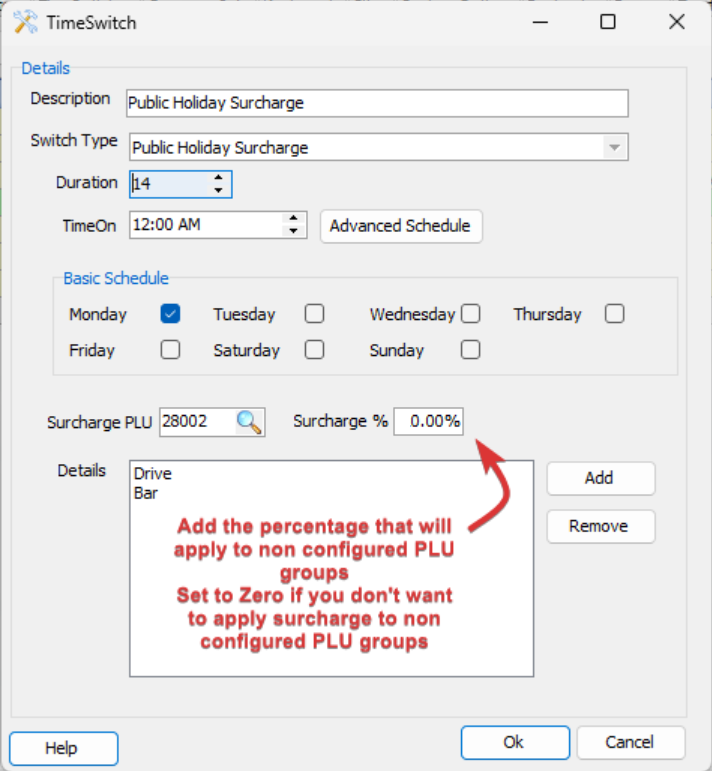The image size is (712, 771).
Task: Maximize the TimeSwitch window
Action: click(608, 22)
